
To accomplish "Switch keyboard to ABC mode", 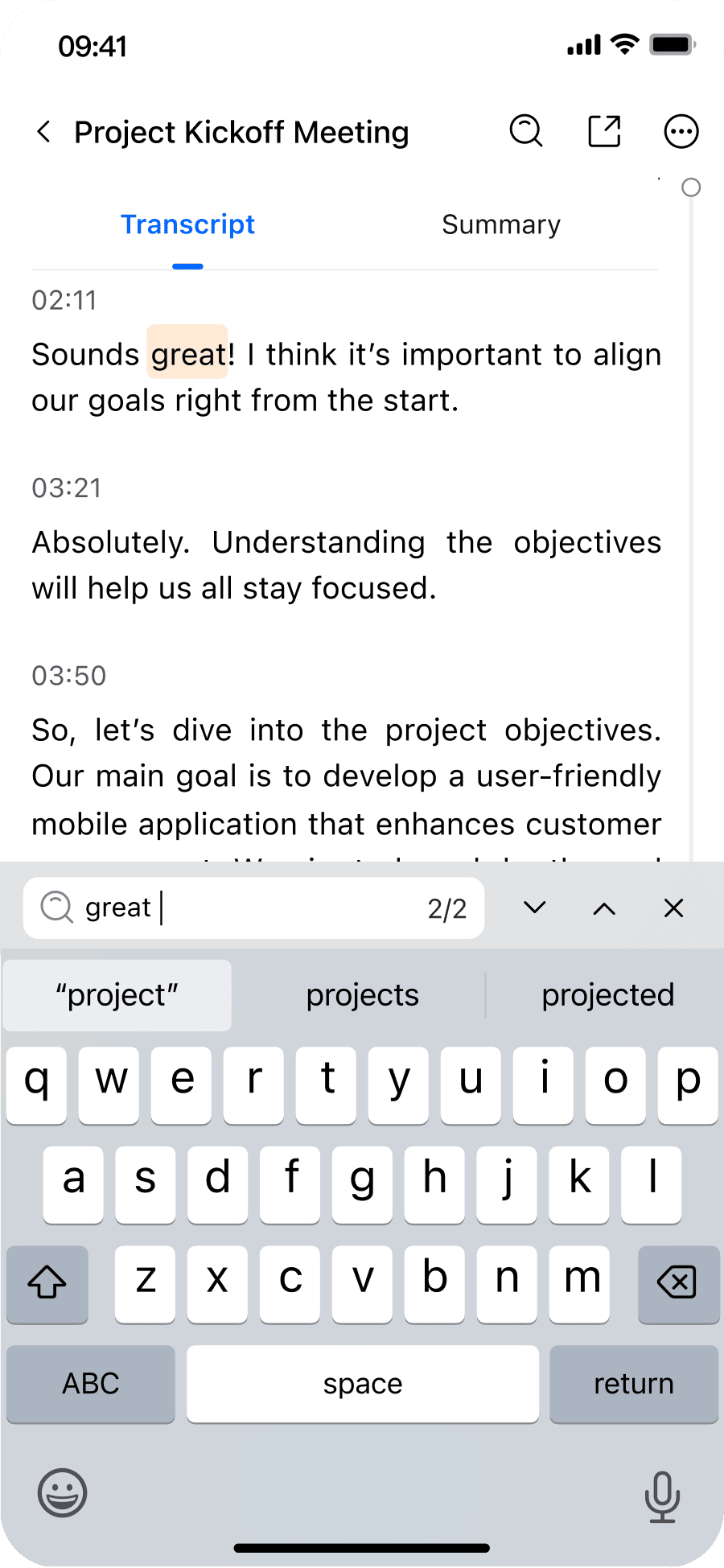I will [x=91, y=1384].
